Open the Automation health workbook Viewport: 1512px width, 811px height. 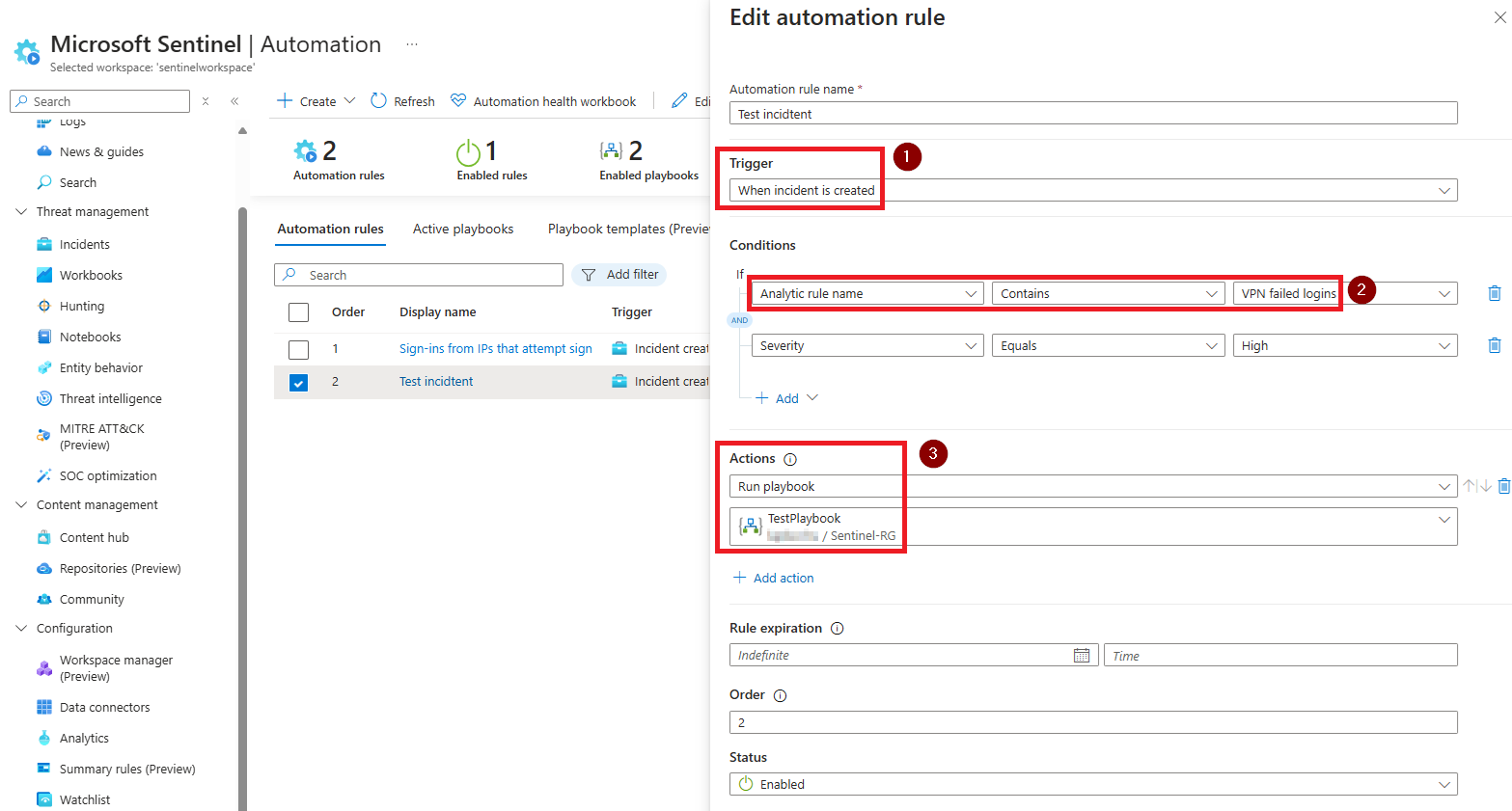pyautogui.click(x=543, y=101)
